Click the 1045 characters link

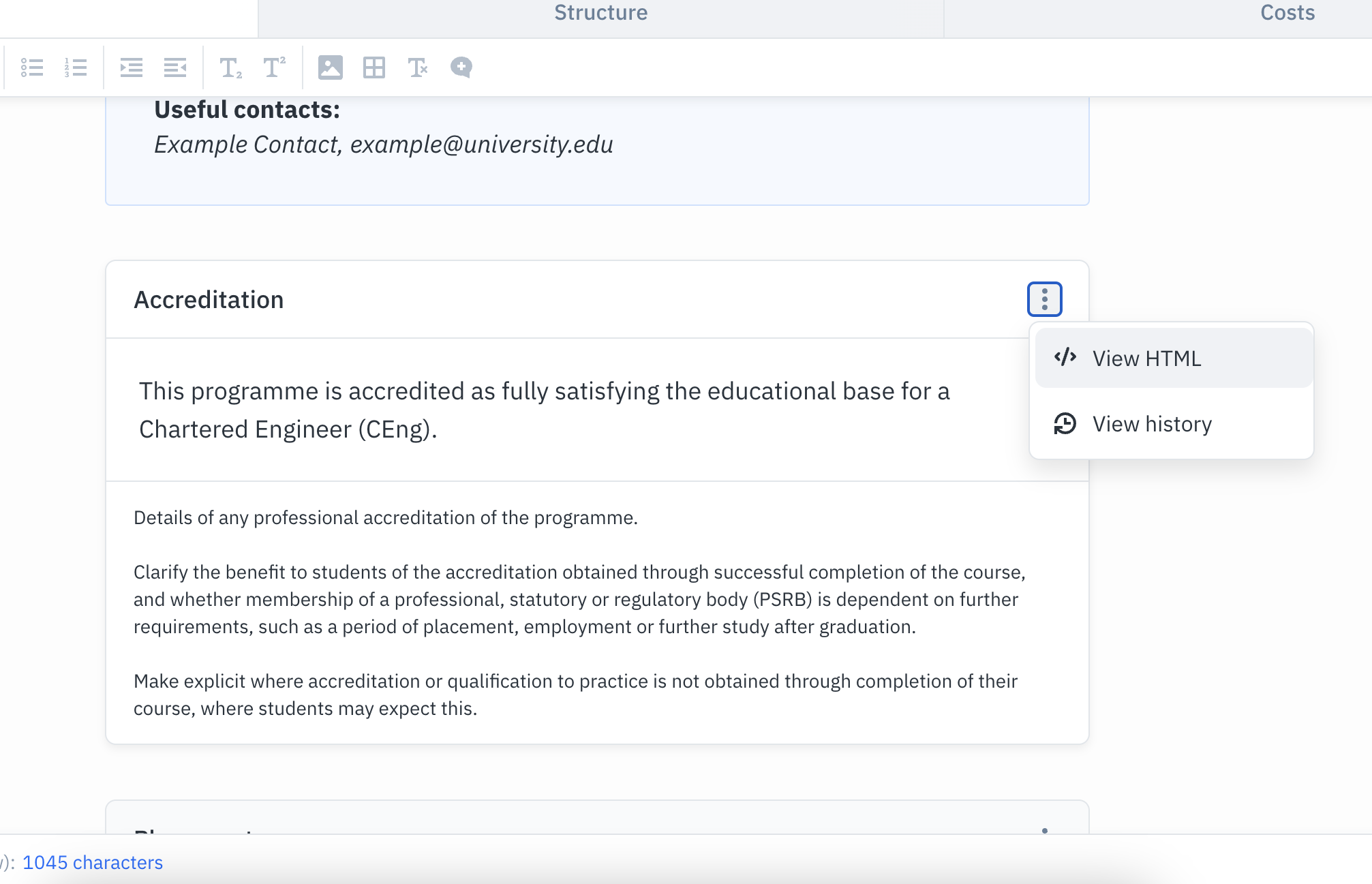(x=95, y=862)
